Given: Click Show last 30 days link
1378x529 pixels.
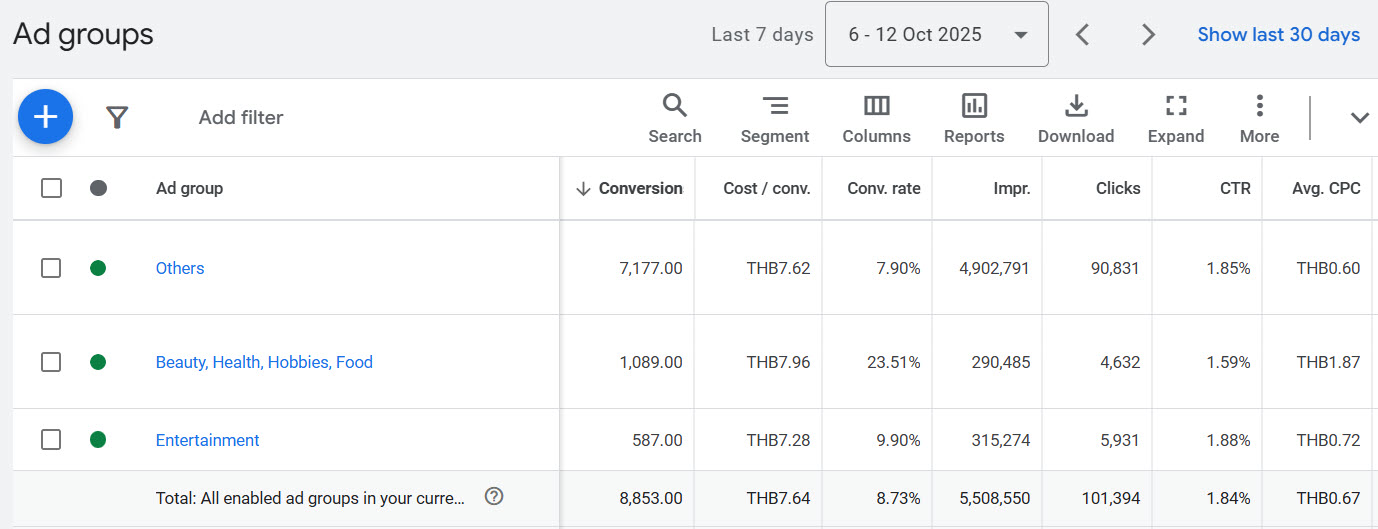Looking at the screenshot, I should pyautogui.click(x=1278, y=35).
